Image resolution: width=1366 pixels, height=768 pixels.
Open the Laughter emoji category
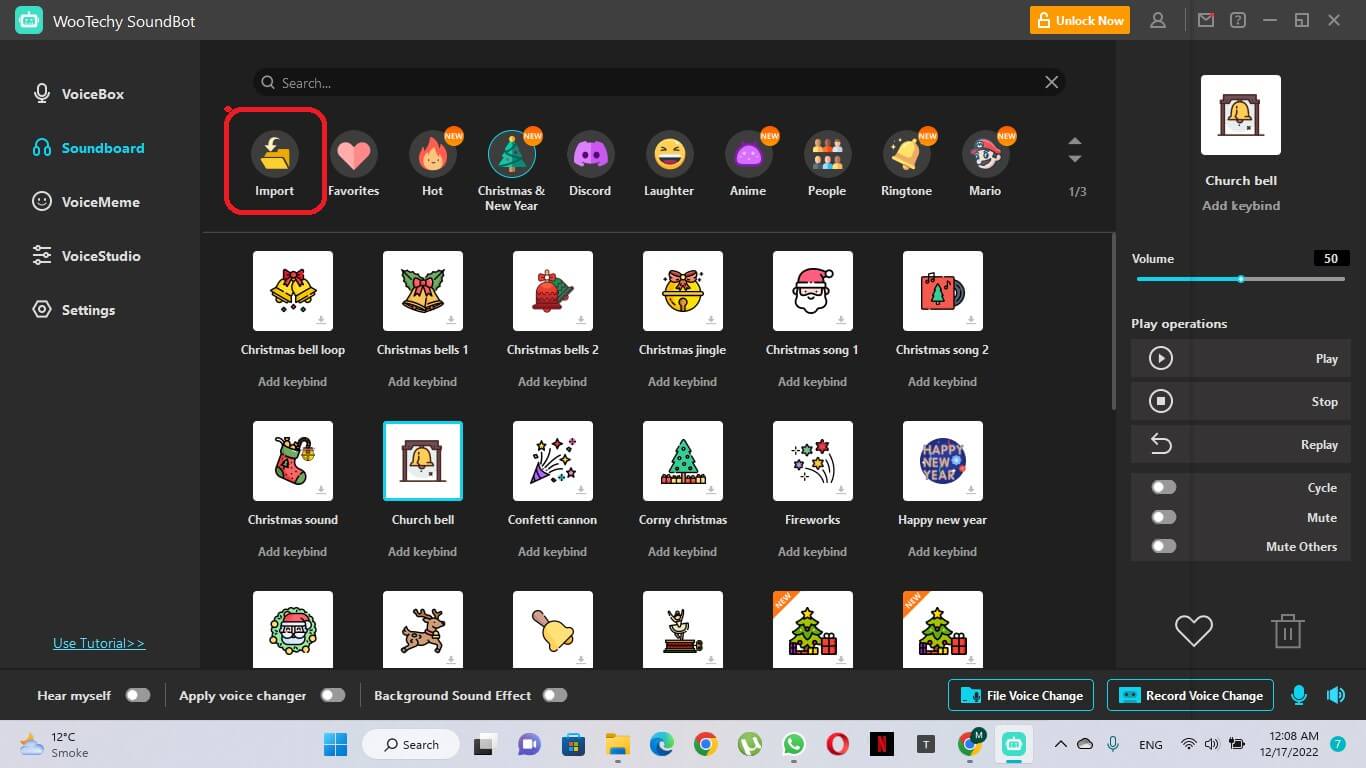pos(669,155)
